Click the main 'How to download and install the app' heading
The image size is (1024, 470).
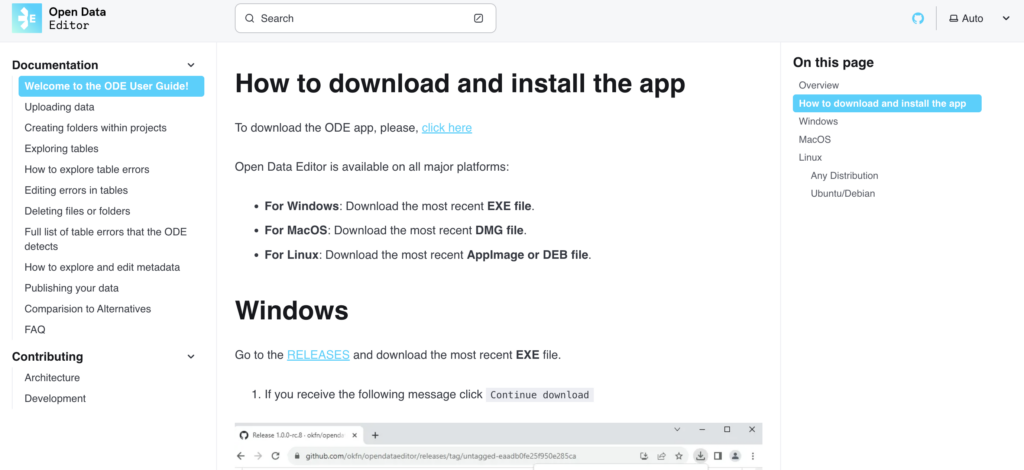click(x=460, y=84)
